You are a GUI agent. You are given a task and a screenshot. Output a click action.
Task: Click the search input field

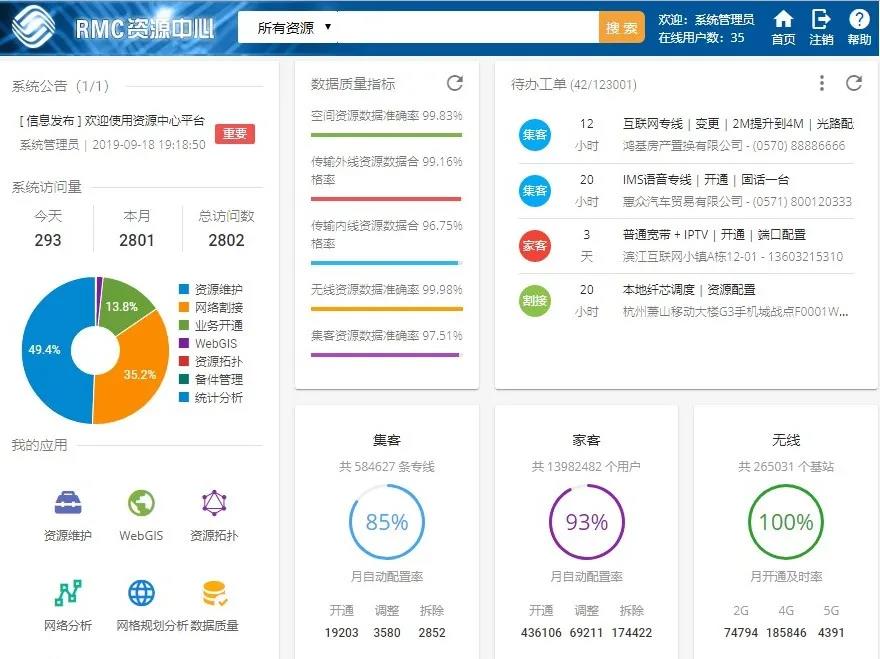coord(465,27)
